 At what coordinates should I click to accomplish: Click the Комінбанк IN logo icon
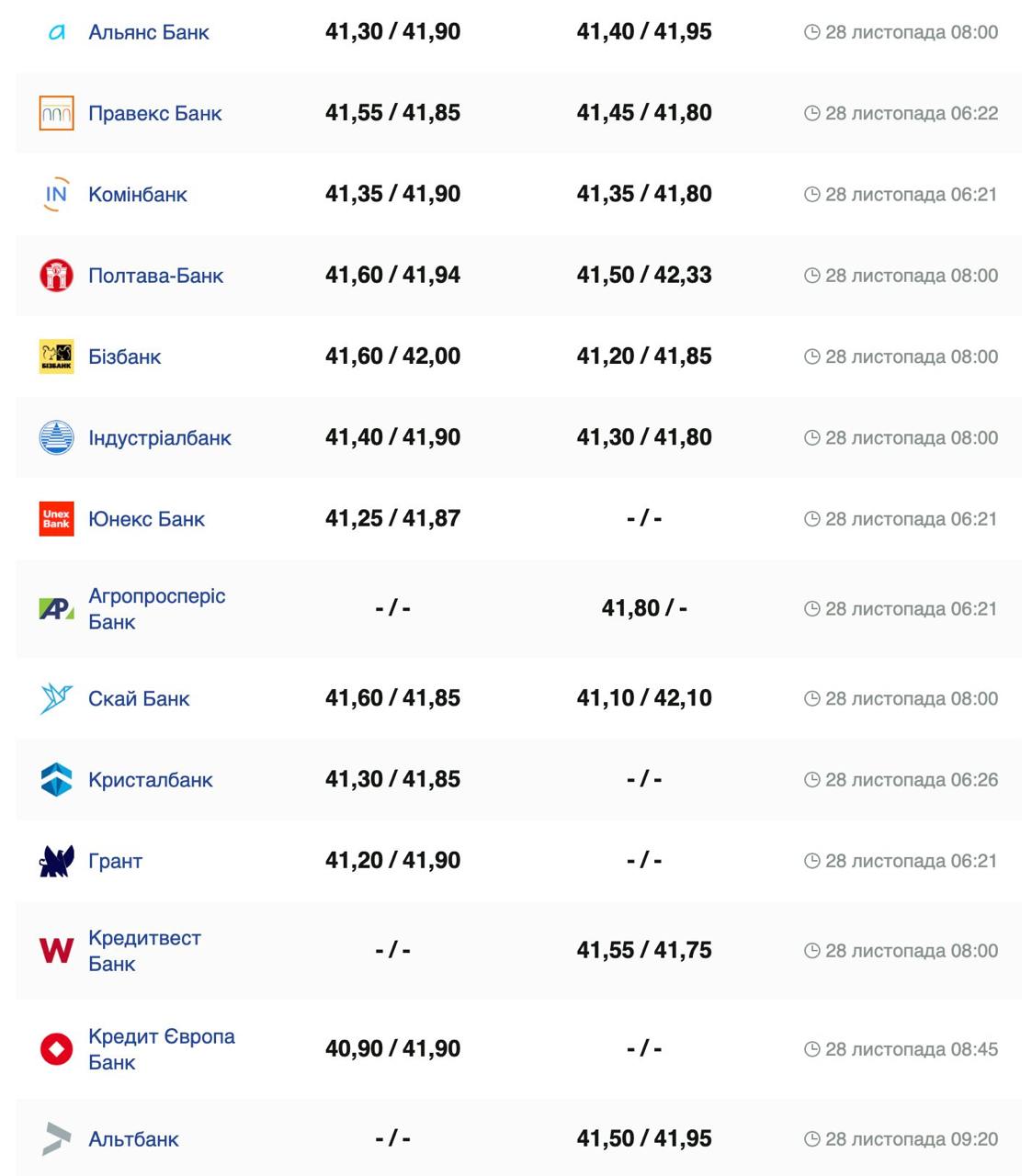coord(56,194)
